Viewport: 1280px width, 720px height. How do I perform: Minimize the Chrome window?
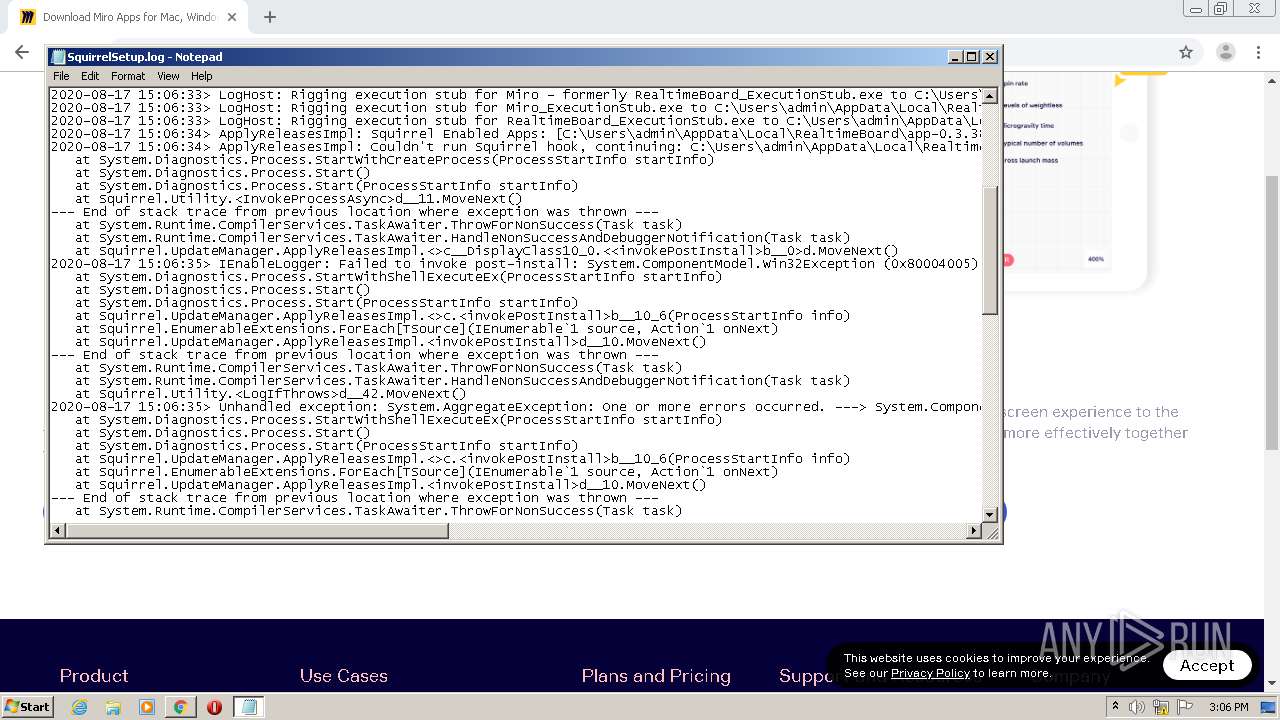tap(1195, 9)
